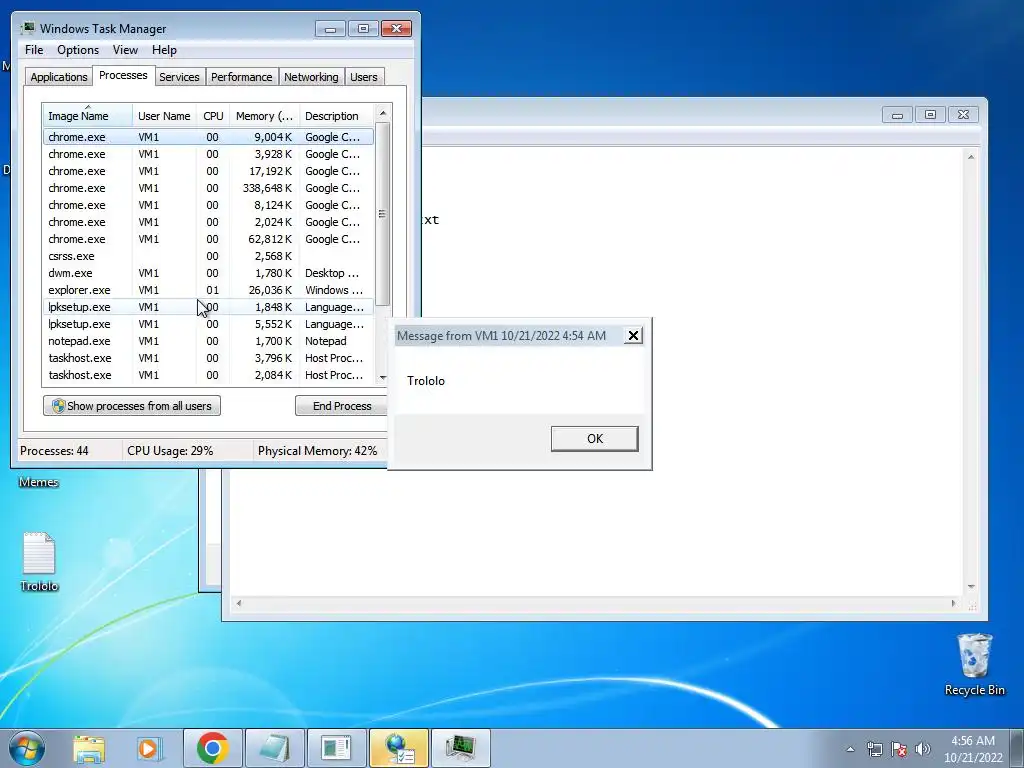Maximize the Notepad window
The height and width of the screenshot is (768, 1024).
pyautogui.click(x=930, y=115)
